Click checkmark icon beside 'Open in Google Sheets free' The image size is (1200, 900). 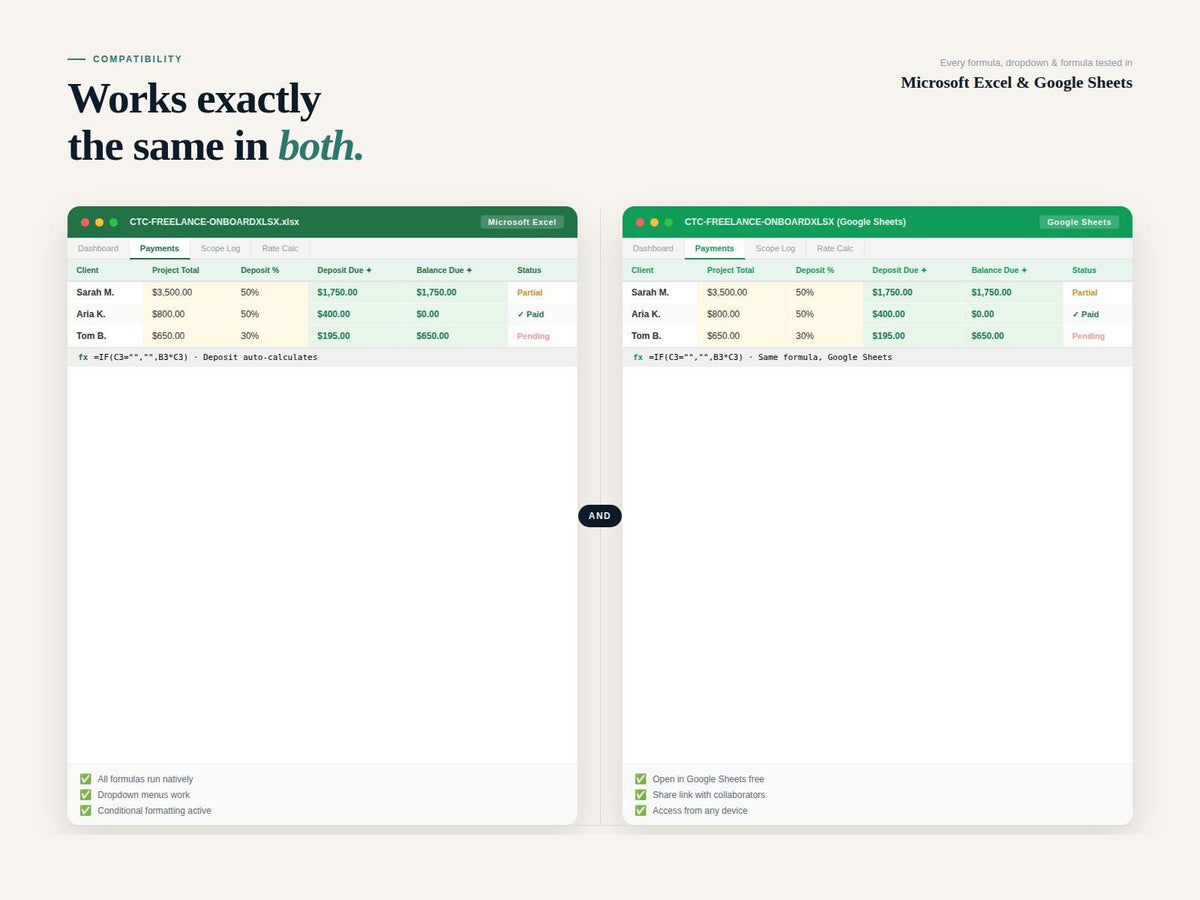[x=640, y=779]
